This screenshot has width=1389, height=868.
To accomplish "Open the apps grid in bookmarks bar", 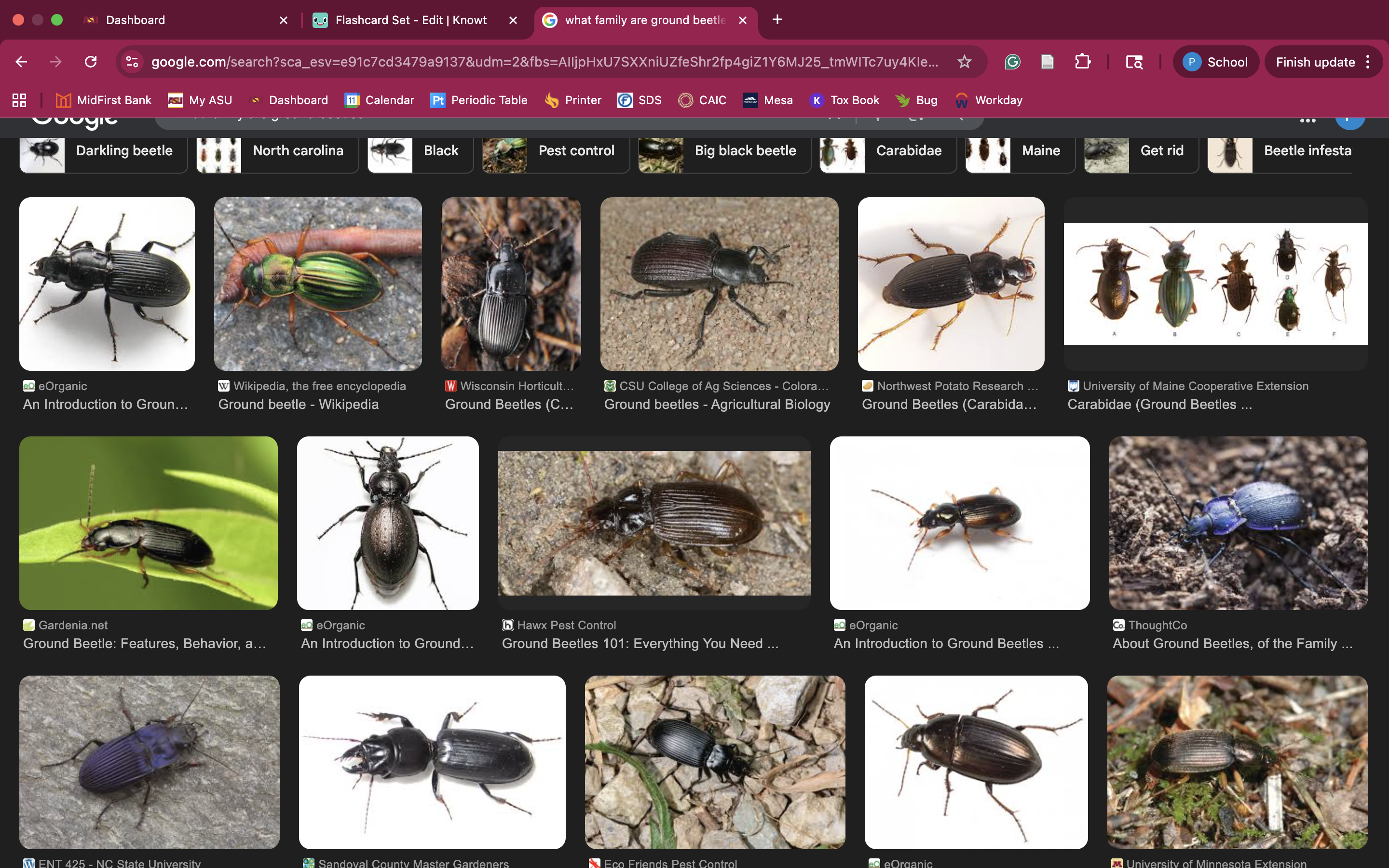I will (19, 100).
